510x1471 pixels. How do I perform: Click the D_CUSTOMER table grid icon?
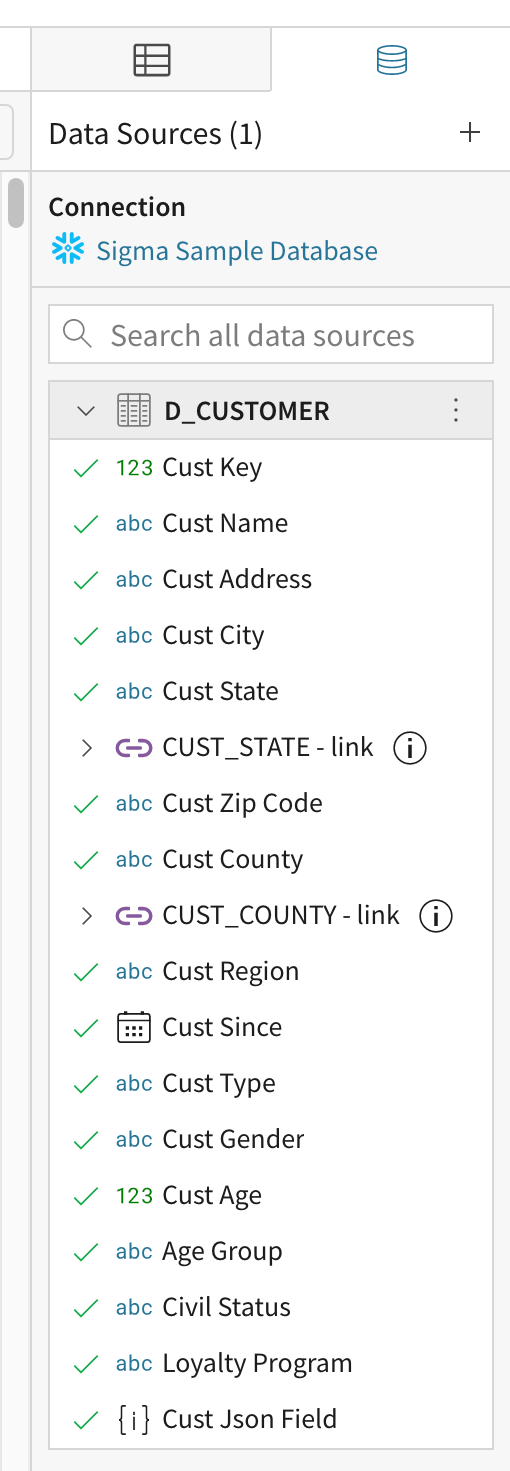134,410
